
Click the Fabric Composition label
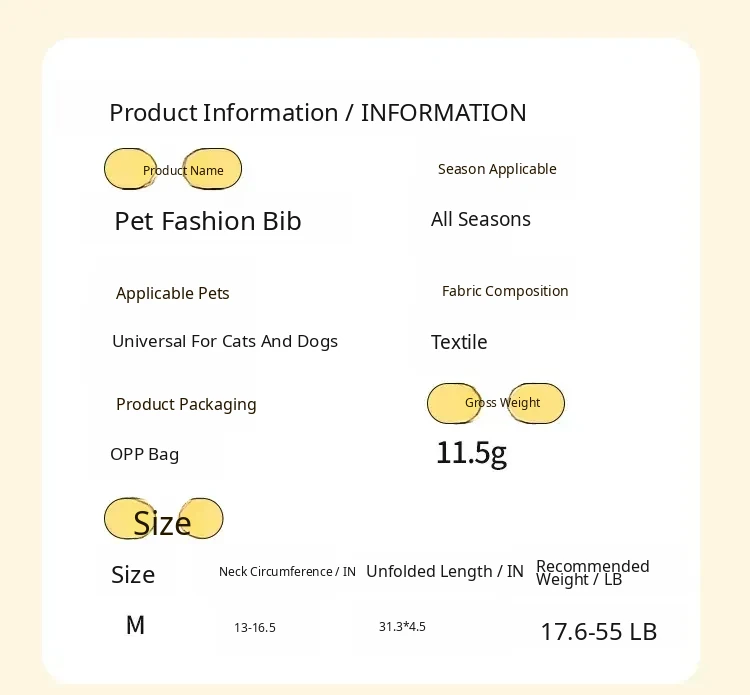(505, 291)
